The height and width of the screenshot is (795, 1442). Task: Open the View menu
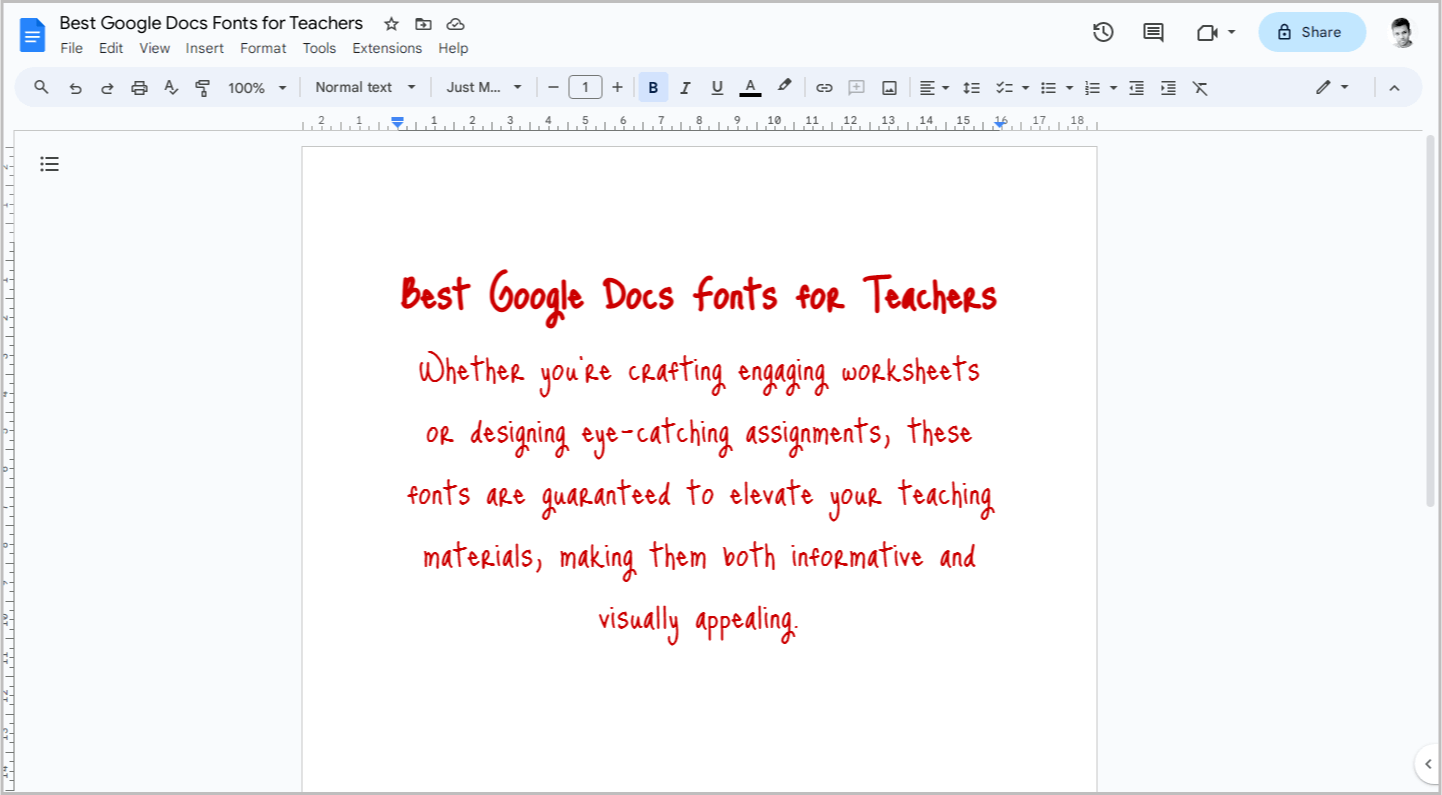pyautogui.click(x=154, y=48)
